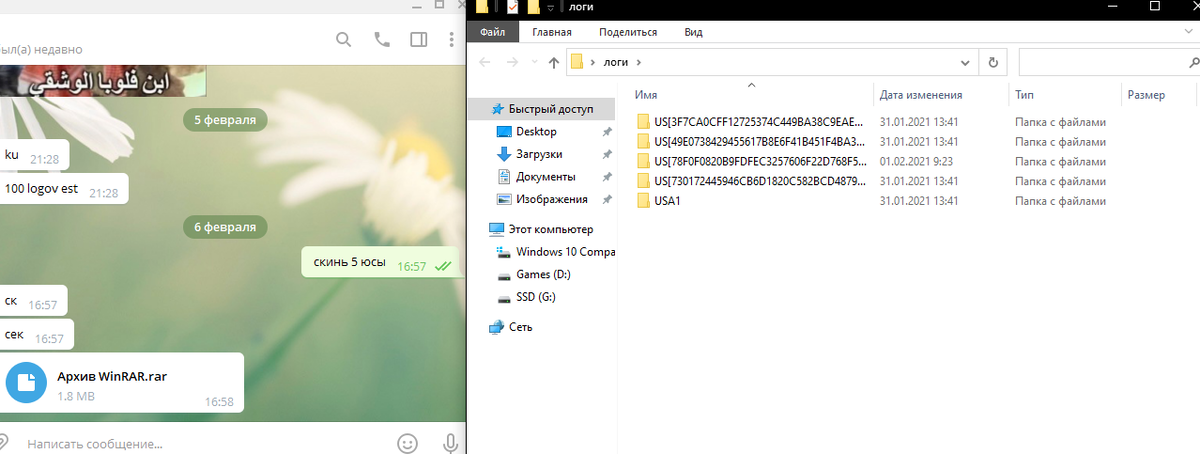Viewport: 1200px width, 454px height.
Task: Unpin Загрузки using its pin icon
Action: click(607, 155)
